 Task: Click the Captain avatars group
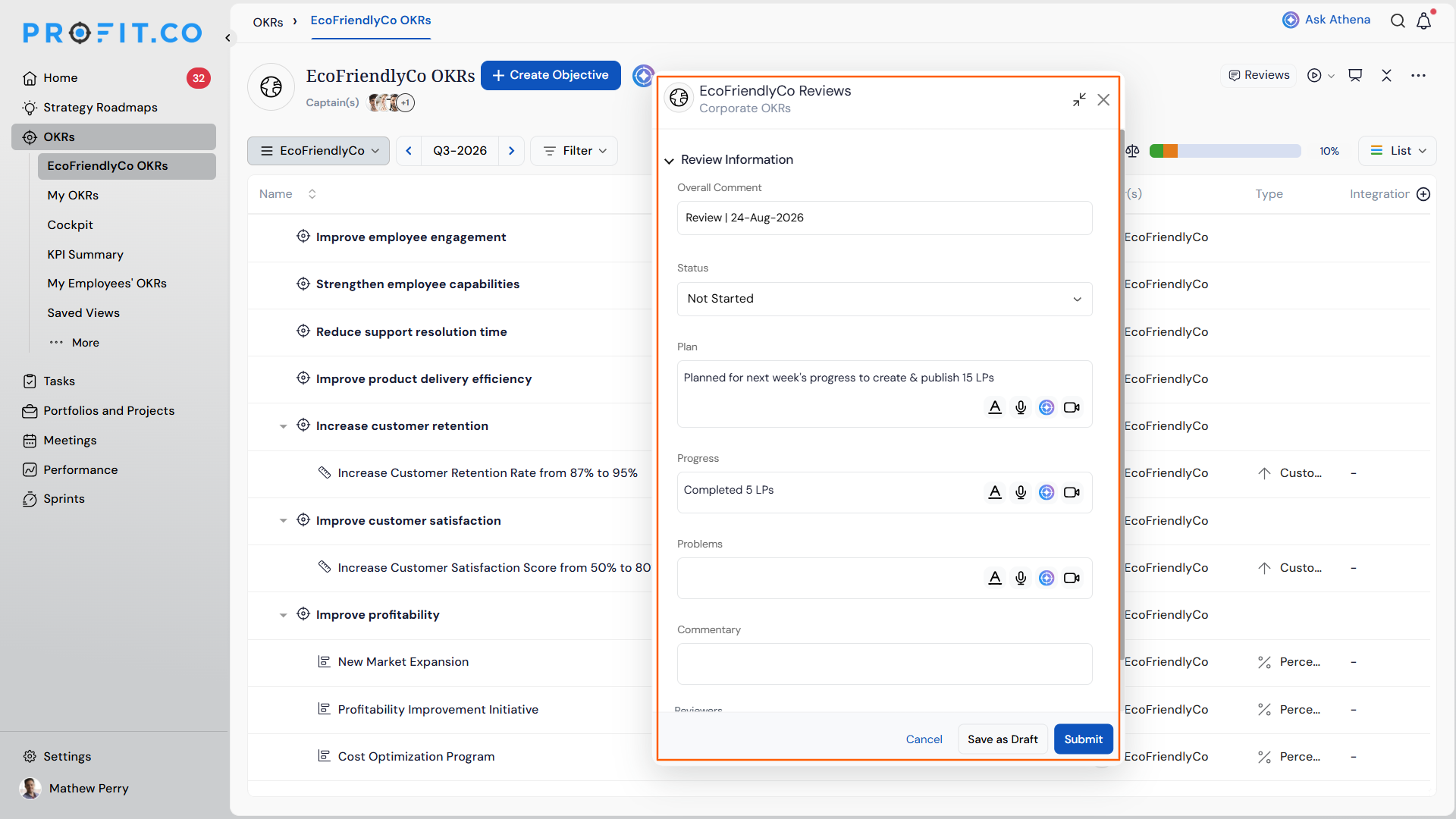391,102
